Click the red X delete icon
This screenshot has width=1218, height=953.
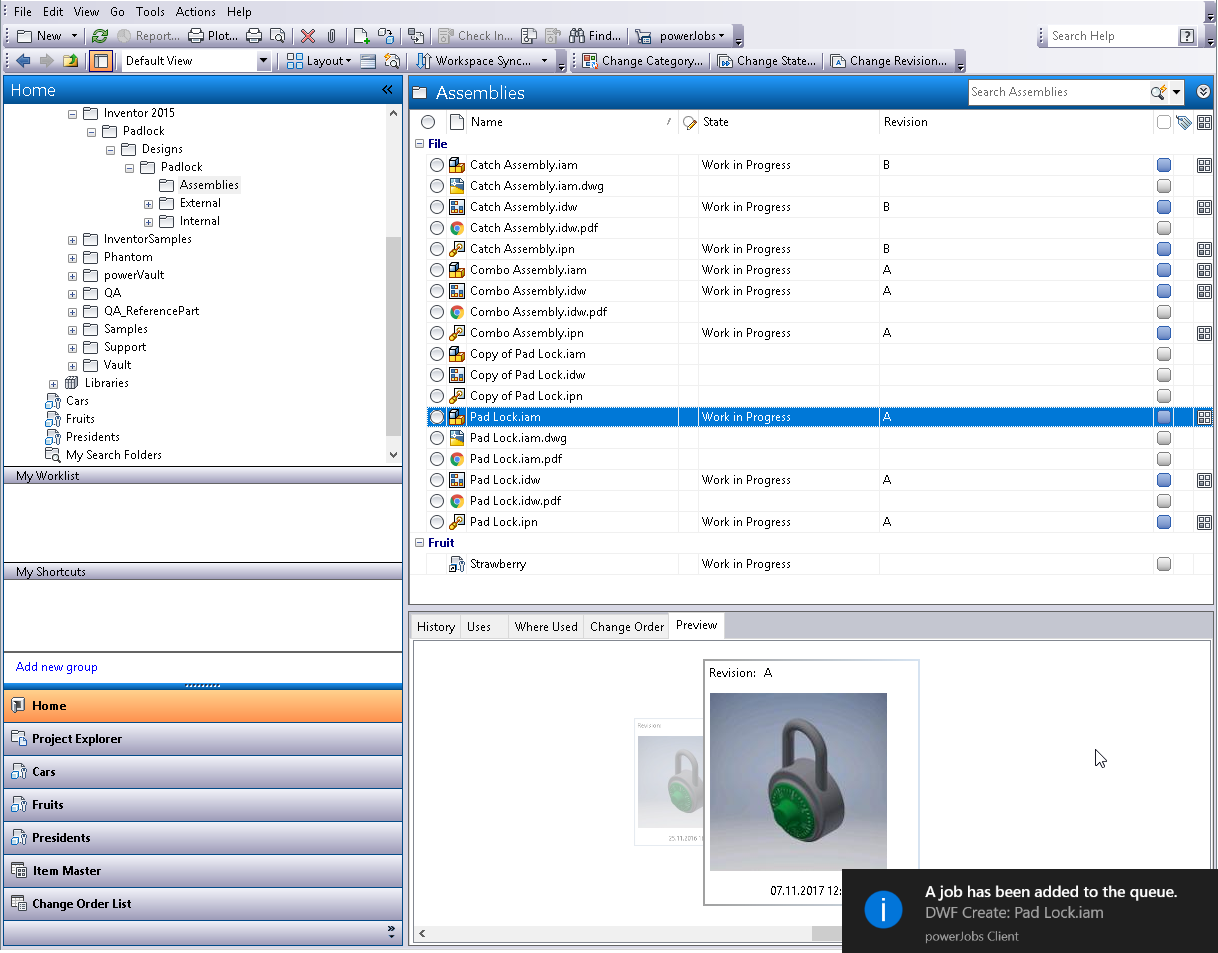tap(308, 36)
